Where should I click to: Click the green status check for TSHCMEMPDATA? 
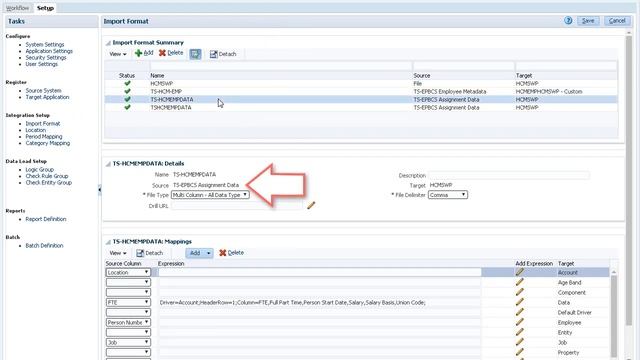[127, 107]
